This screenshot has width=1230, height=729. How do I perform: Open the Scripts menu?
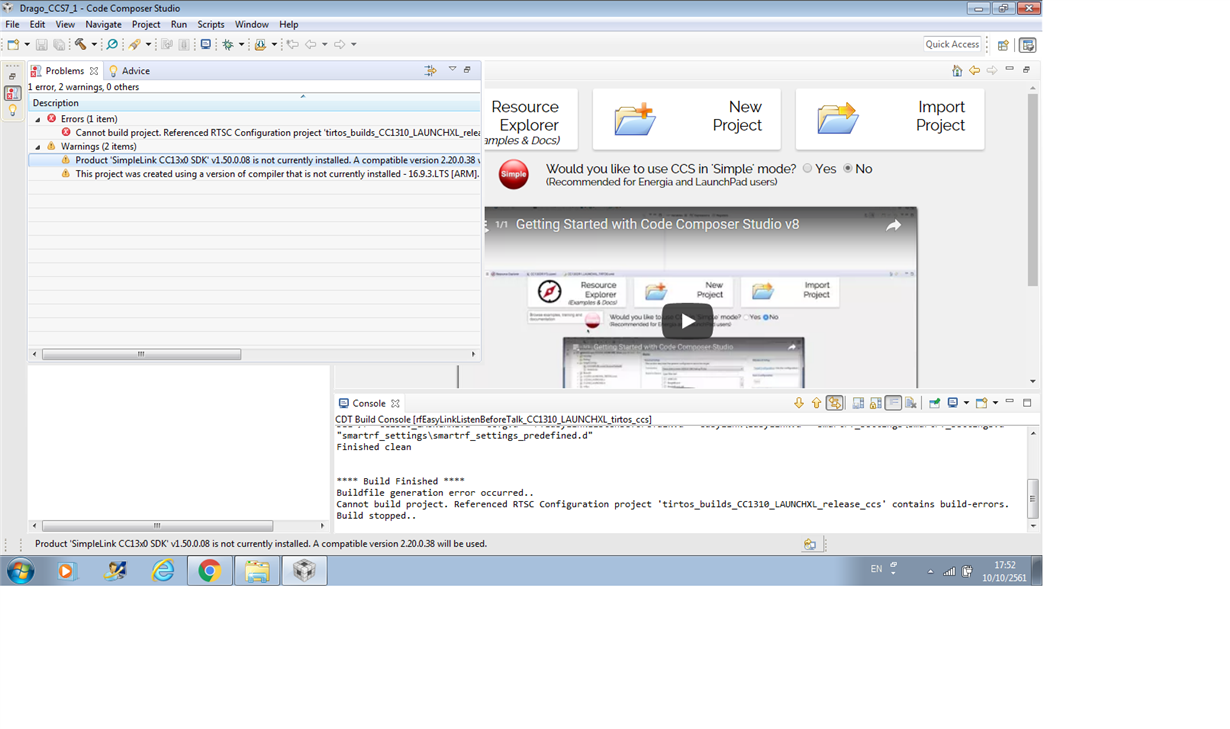211,24
